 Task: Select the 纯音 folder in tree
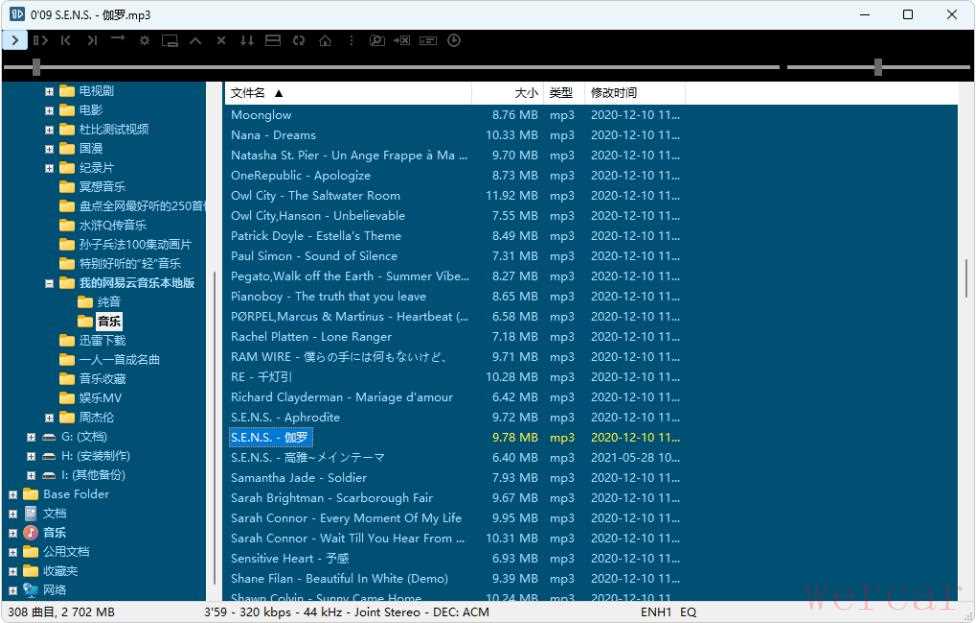click(x=108, y=302)
